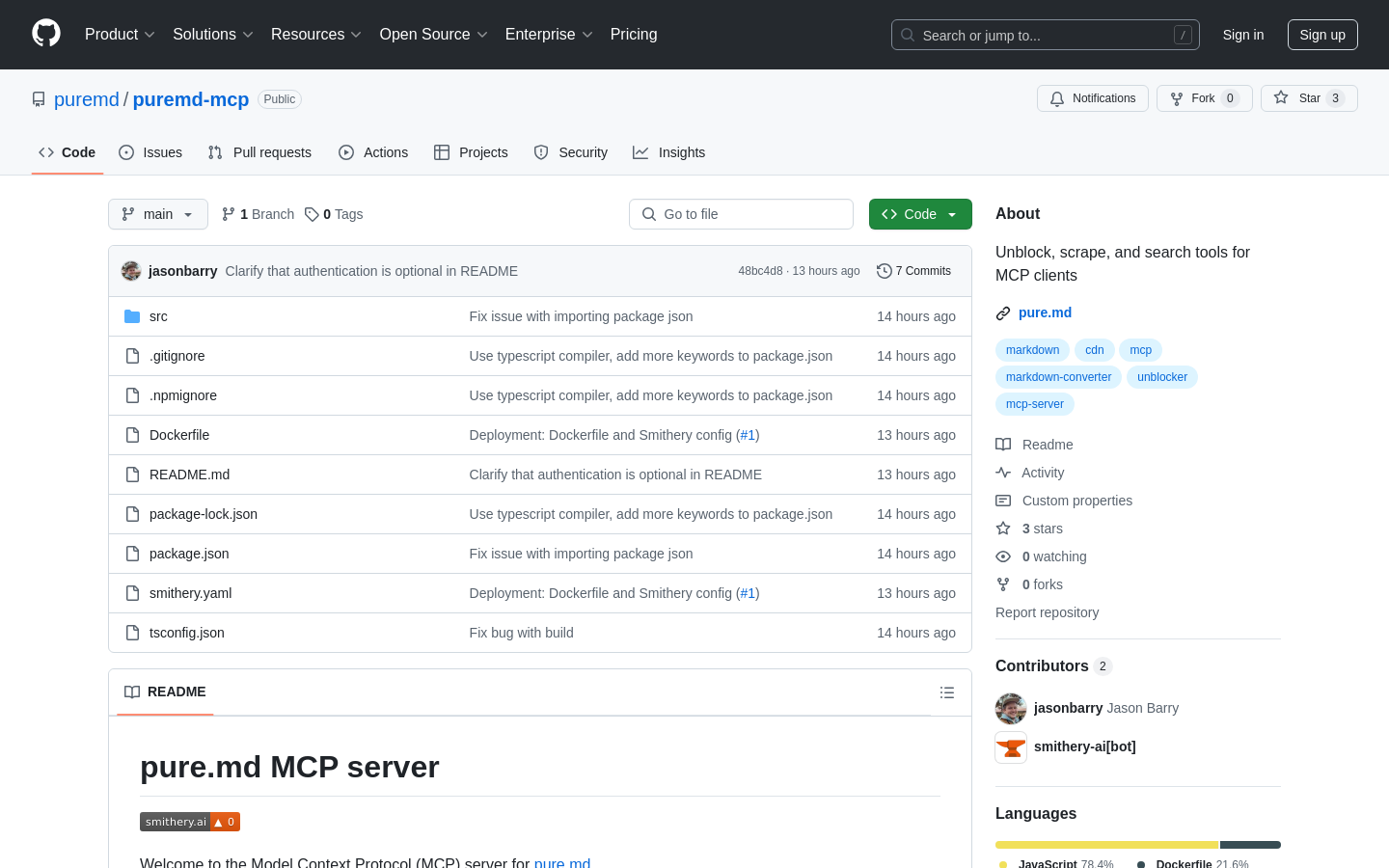Click jasonbarry avatar in commit bar
This screenshot has width=1389, height=868.
pos(131,271)
